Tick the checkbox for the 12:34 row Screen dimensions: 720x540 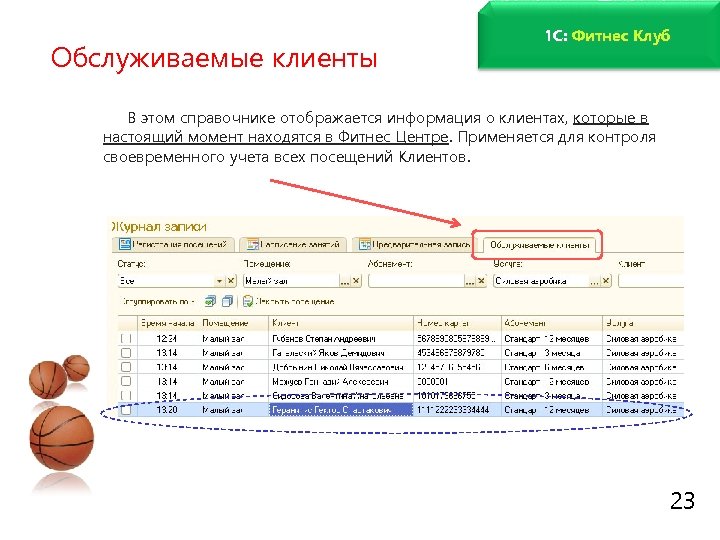pyautogui.click(x=126, y=338)
